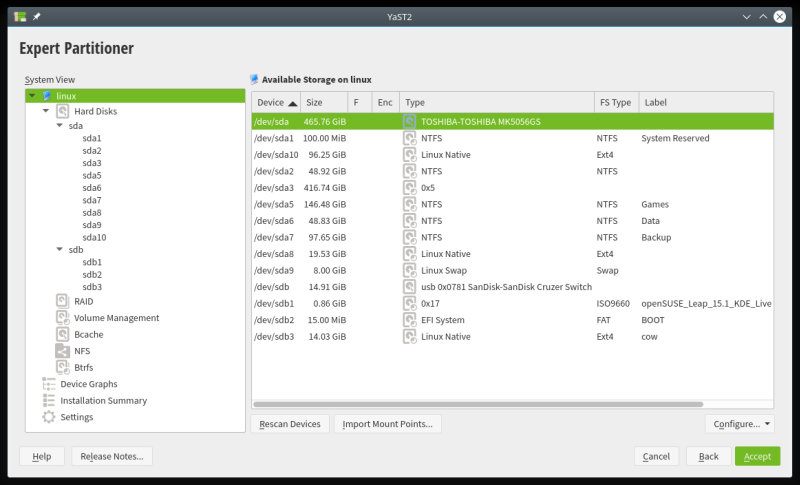Collapse the sdb disk tree node

pos(59,250)
